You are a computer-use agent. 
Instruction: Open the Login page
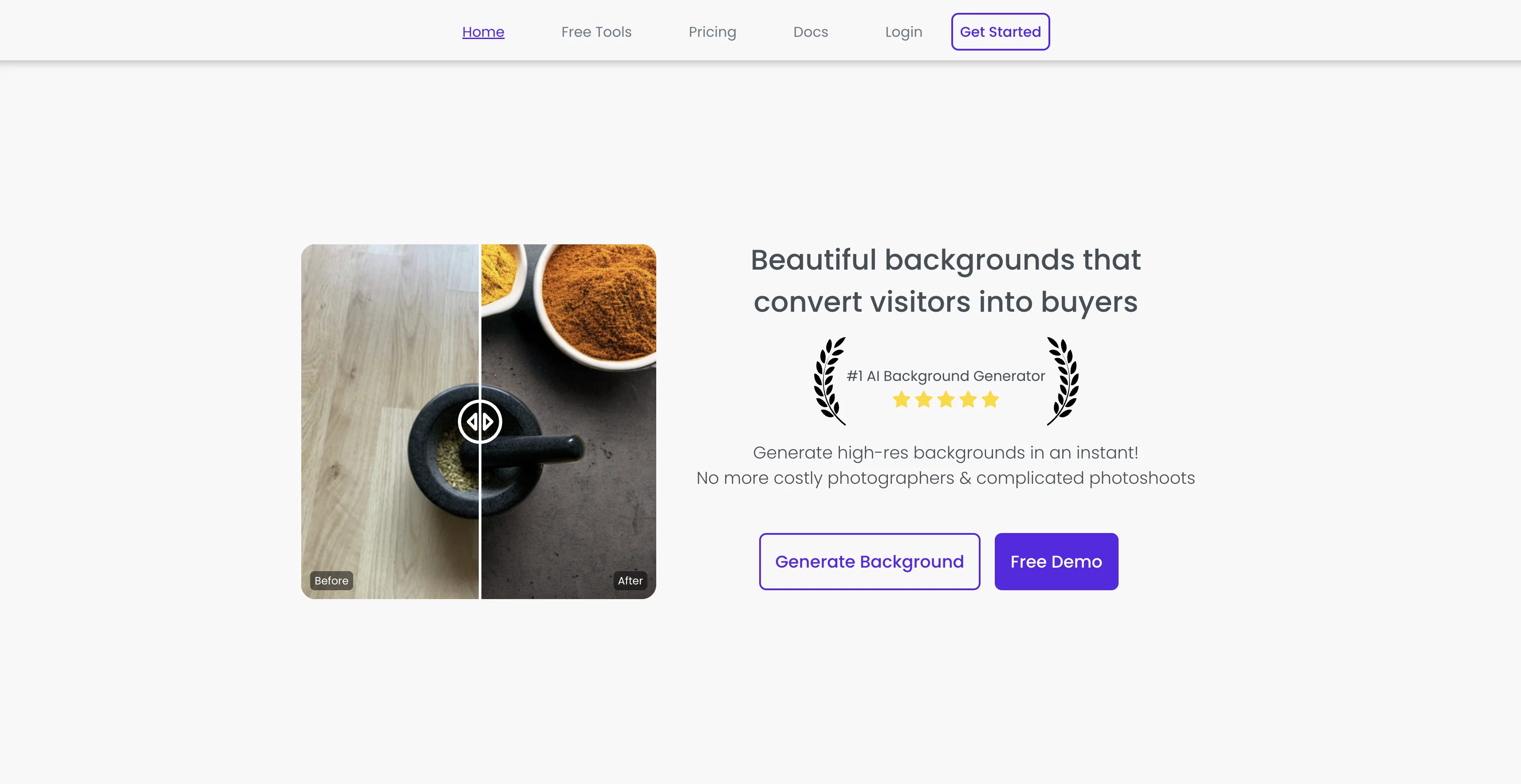[903, 32]
